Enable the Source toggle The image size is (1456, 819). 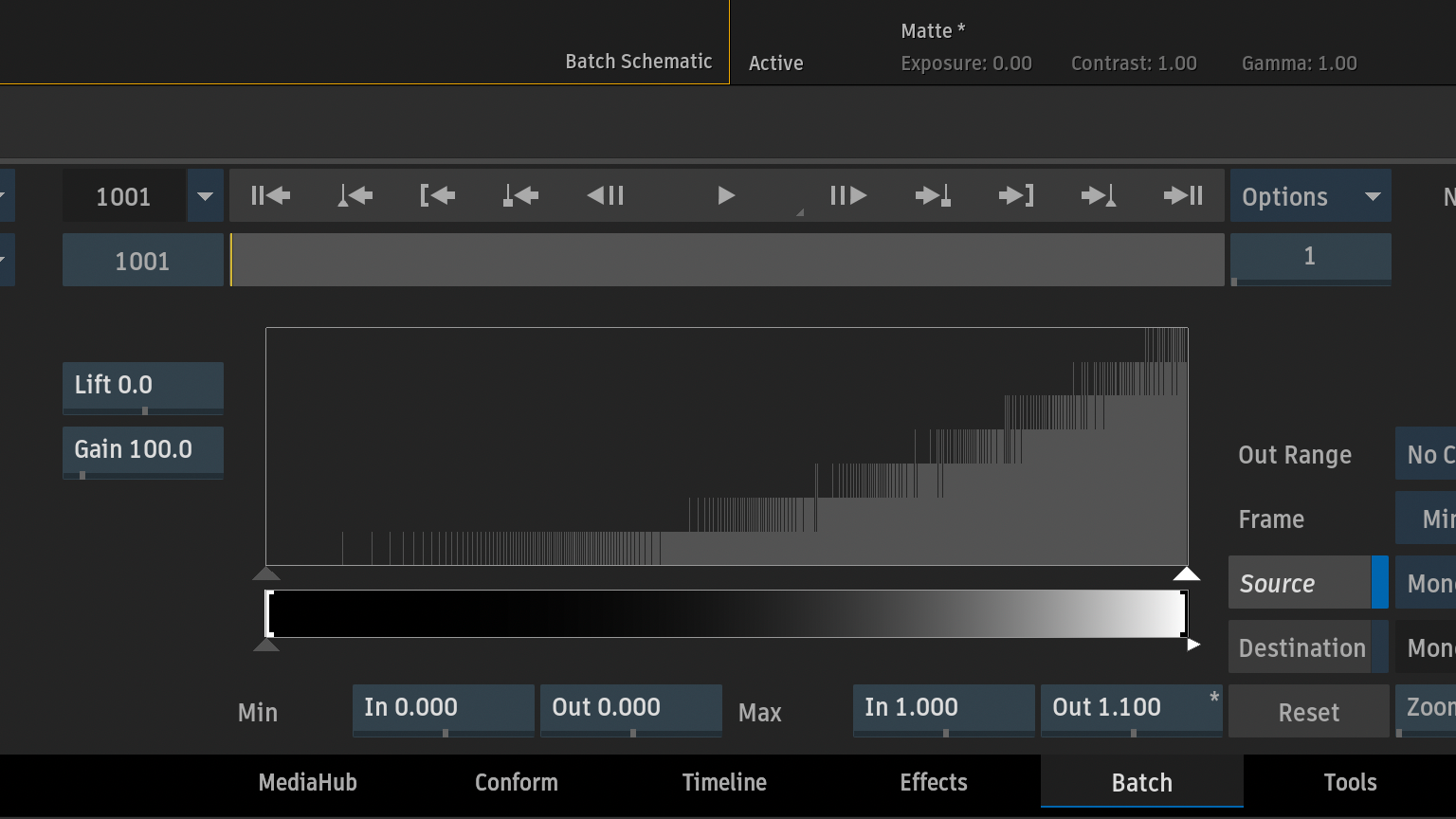[x=1308, y=583]
